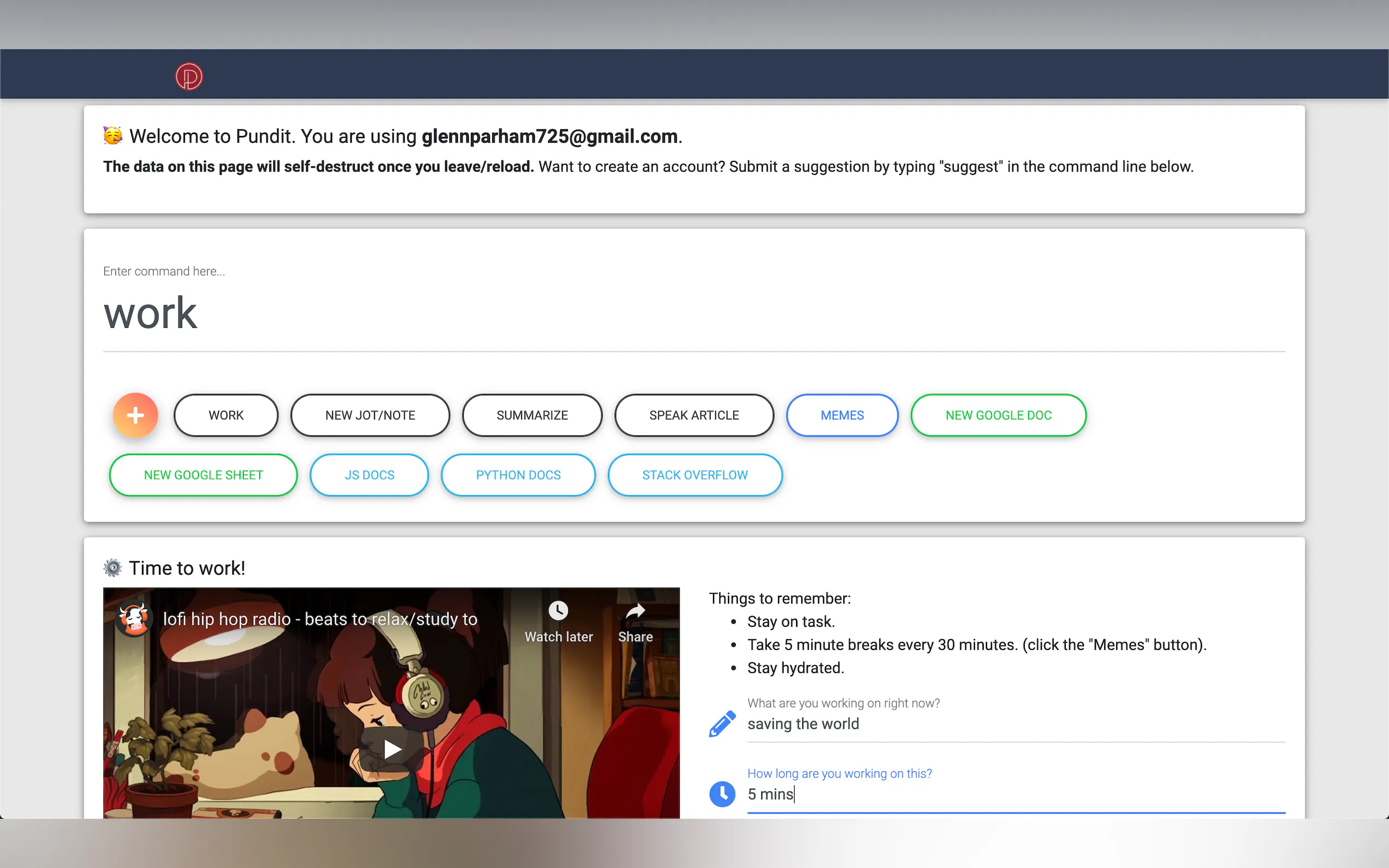Click the gear icon beside 'Time to work!'
Image resolution: width=1389 pixels, height=868 pixels.
click(x=113, y=568)
